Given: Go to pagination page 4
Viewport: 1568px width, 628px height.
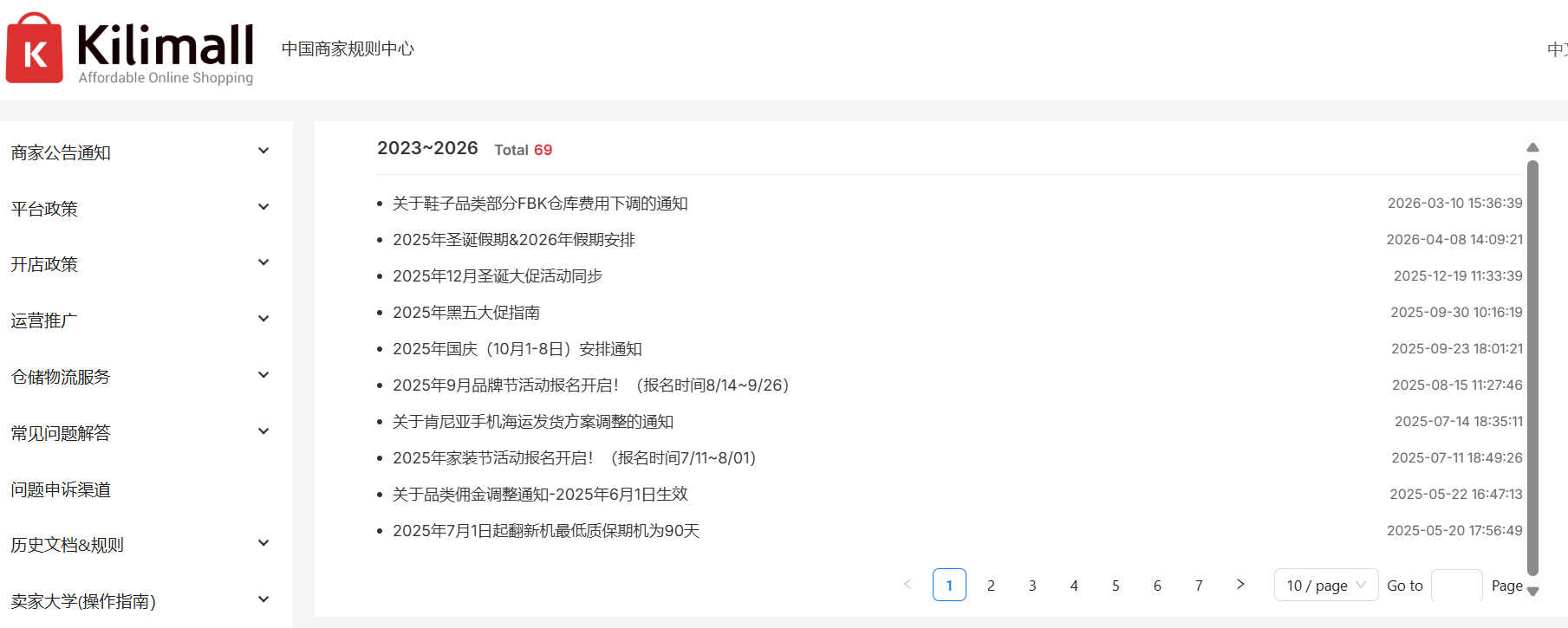Looking at the screenshot, I should click(1074, 586).
